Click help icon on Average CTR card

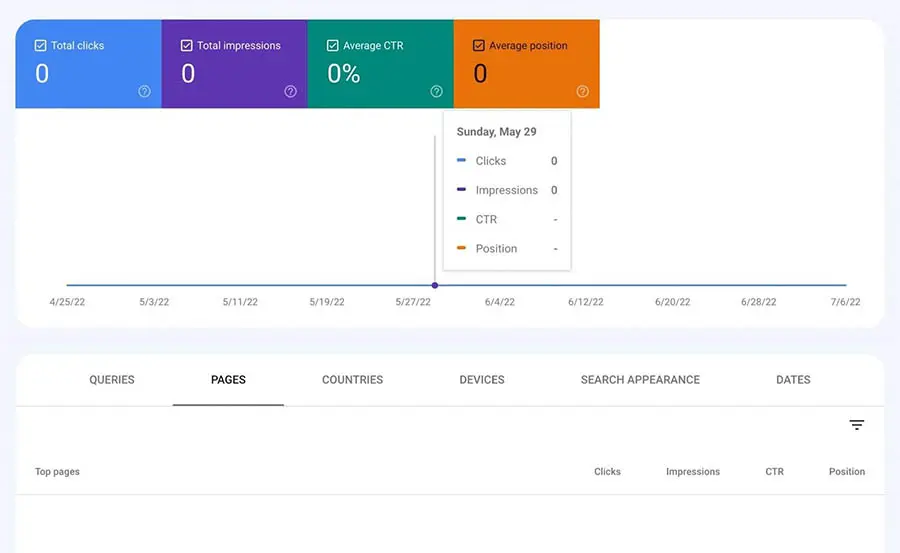[436, 91]
